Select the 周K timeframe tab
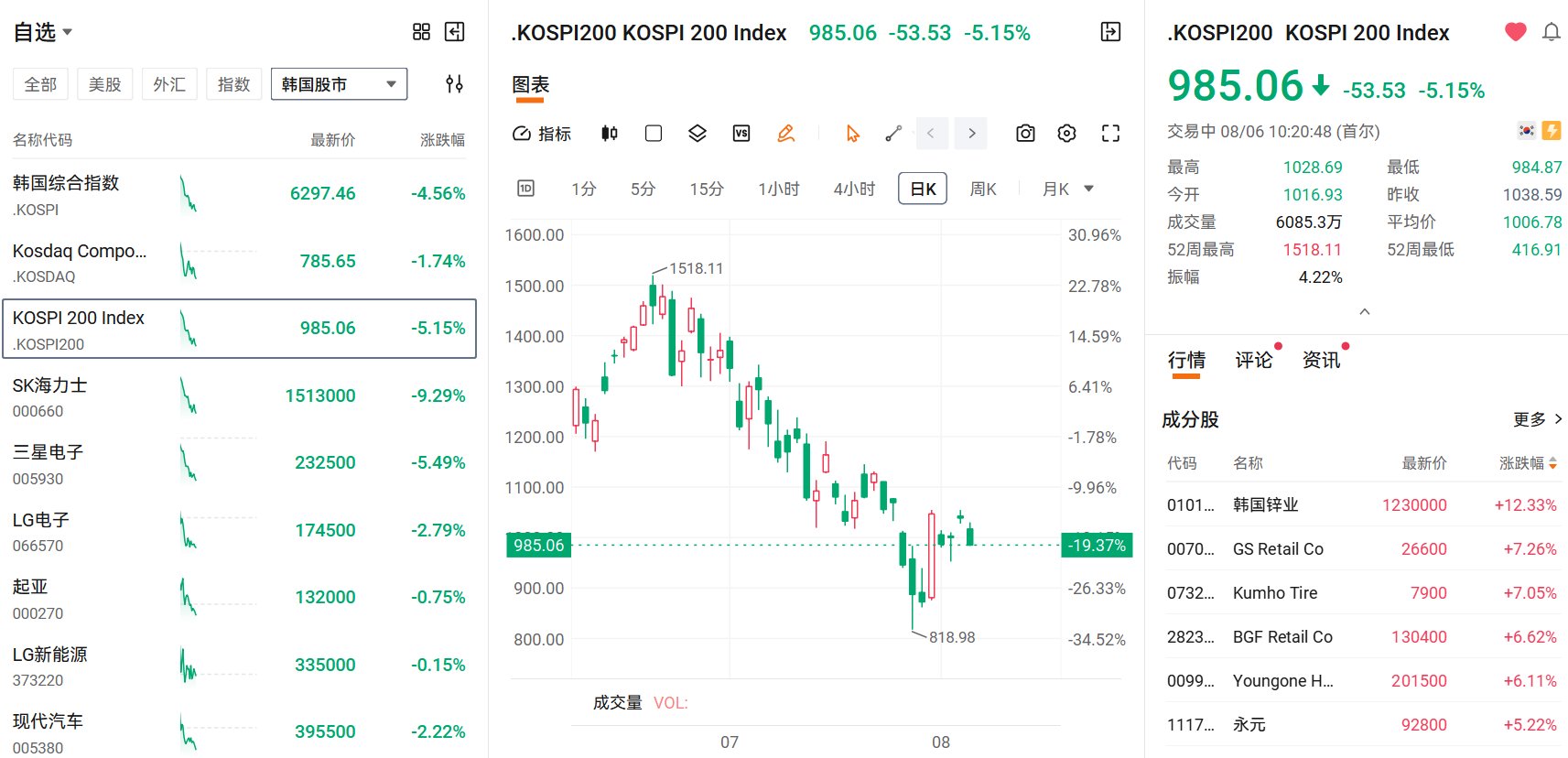 (x=983, y=189)
